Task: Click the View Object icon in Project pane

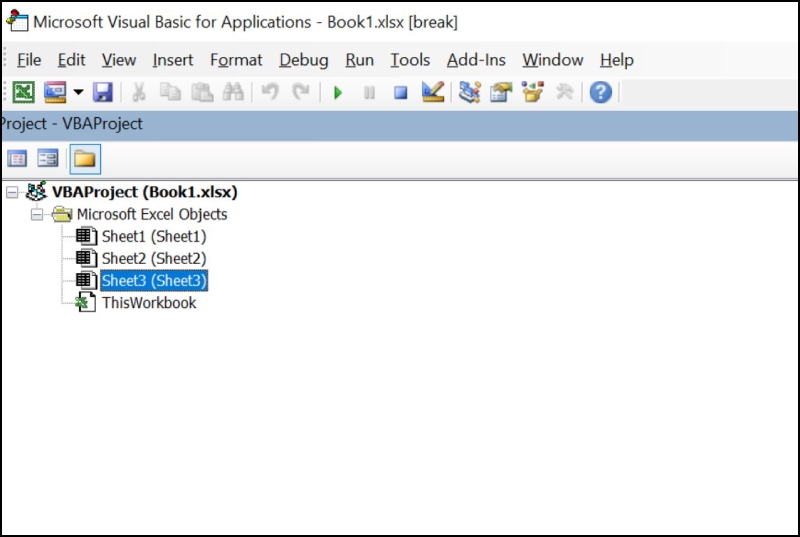Action: click(x=48, y=159)
